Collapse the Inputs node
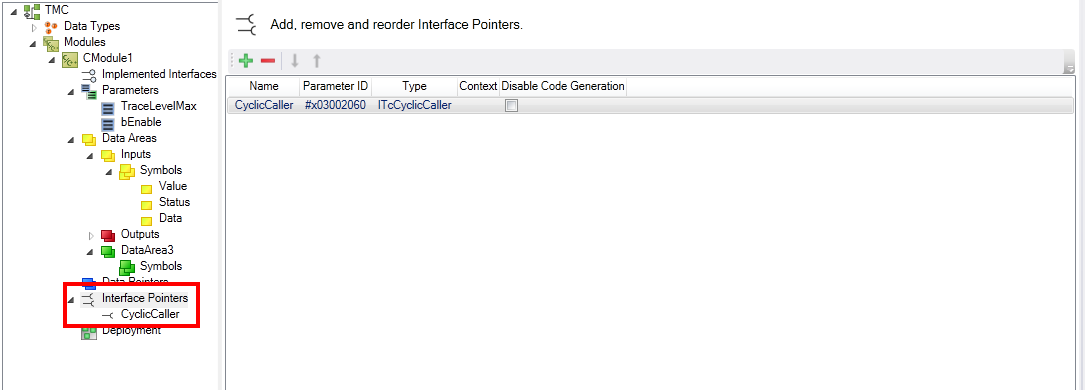 click(x=90, y=156)
